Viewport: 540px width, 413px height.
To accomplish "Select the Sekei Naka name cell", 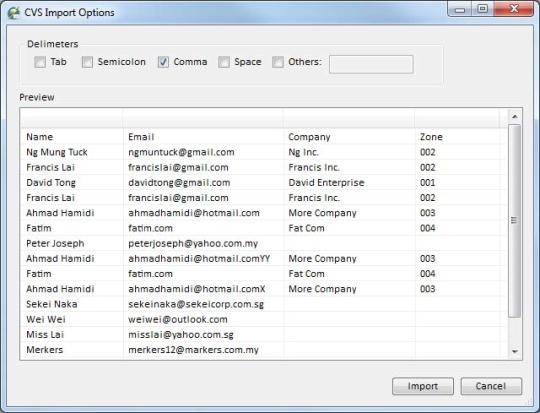I will tap(72, 304).
